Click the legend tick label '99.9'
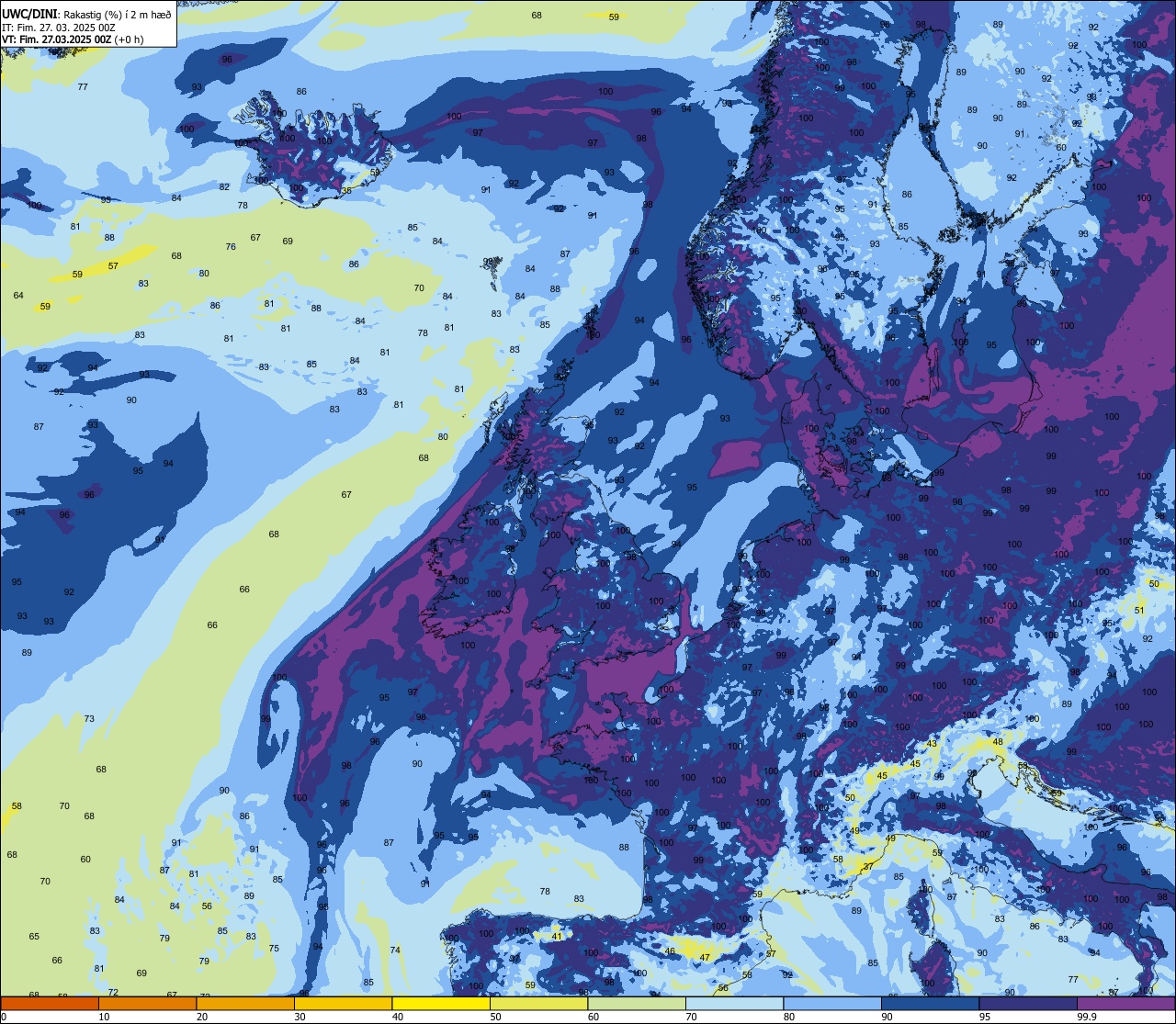This screenshot has height=1024, width=1176. click(1087, 1017)
